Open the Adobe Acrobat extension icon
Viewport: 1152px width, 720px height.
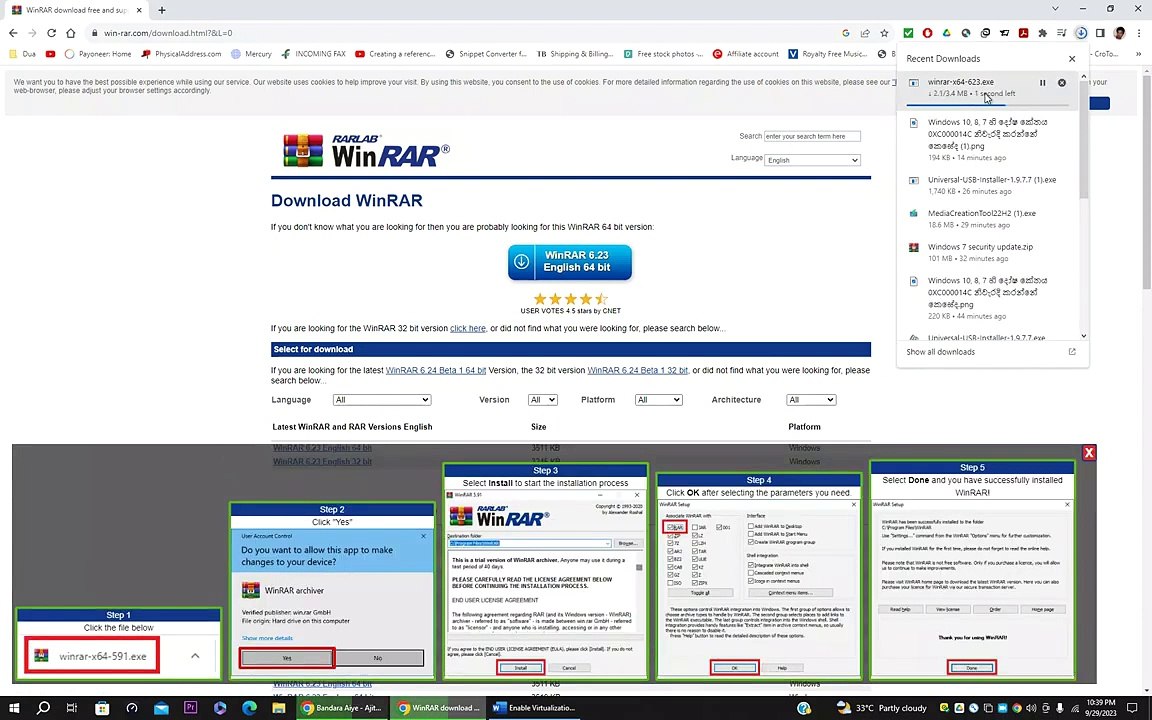1023,33
